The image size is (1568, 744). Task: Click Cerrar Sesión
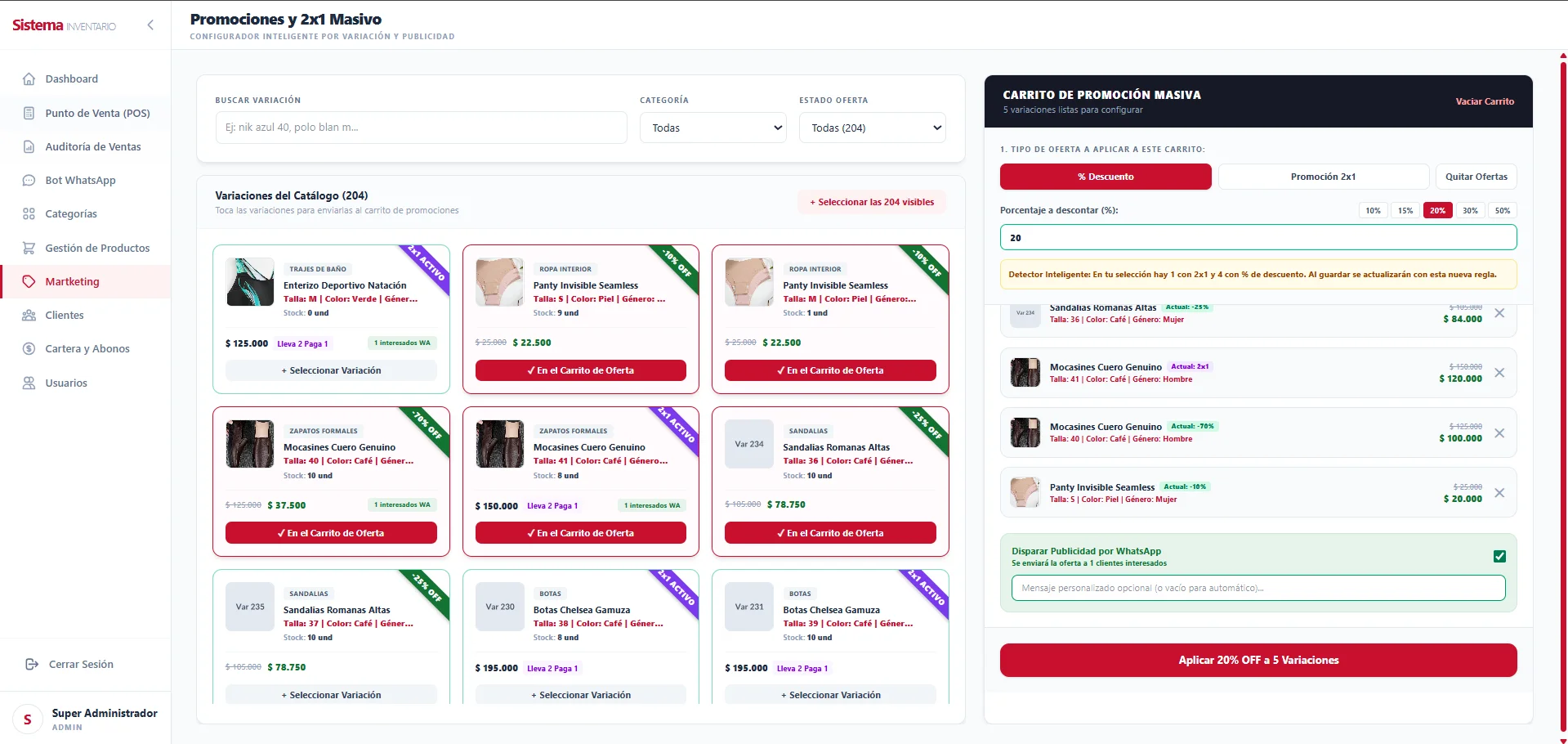coord(81,664)
